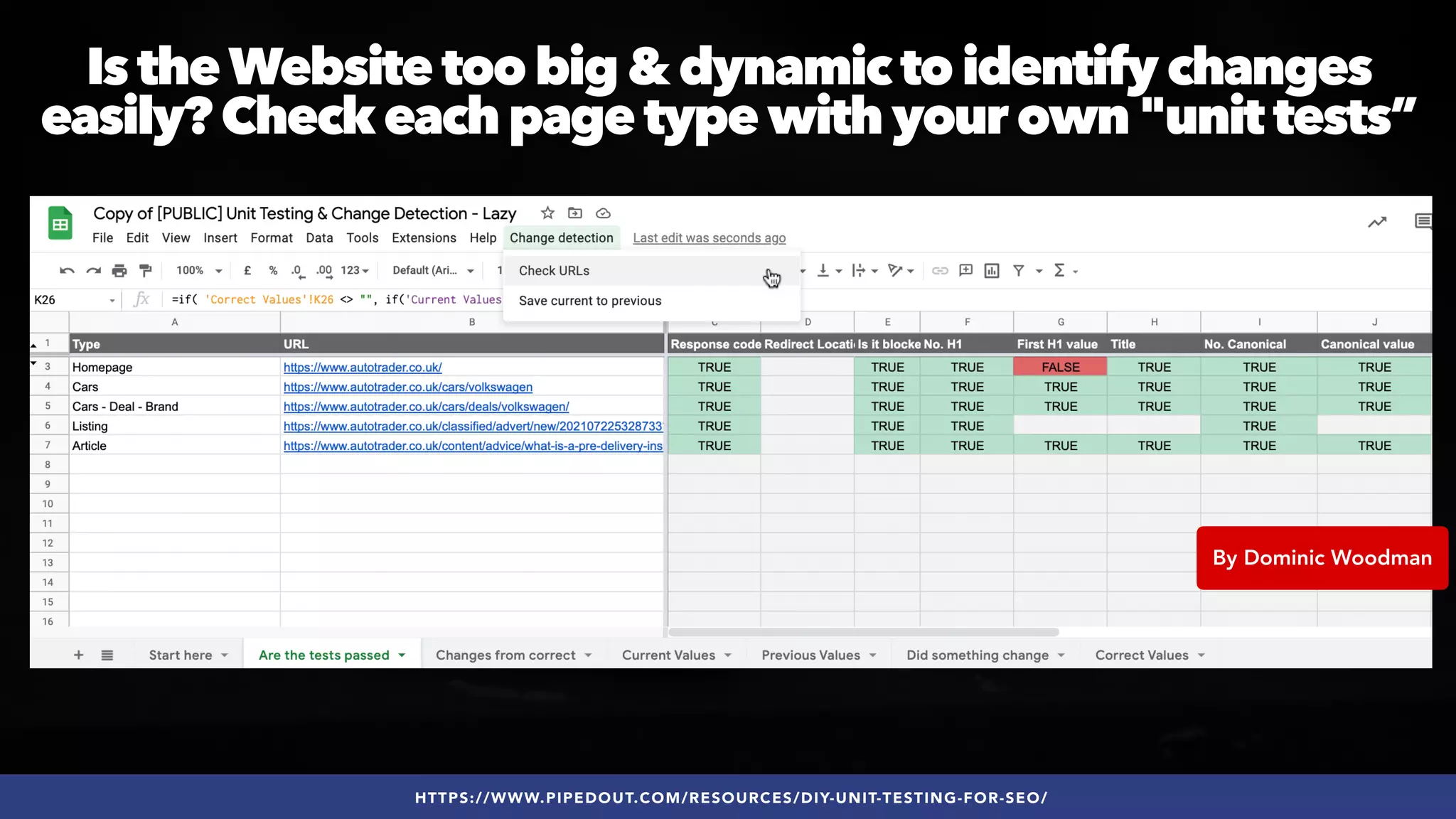Open the functions sigma menu
1456x819 pixels.
1065,271
